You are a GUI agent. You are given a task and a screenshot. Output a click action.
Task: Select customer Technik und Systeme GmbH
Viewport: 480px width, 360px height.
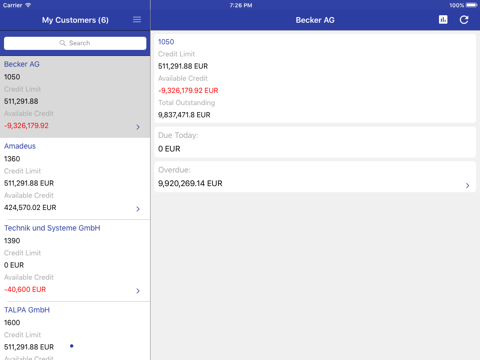[75, 261]
